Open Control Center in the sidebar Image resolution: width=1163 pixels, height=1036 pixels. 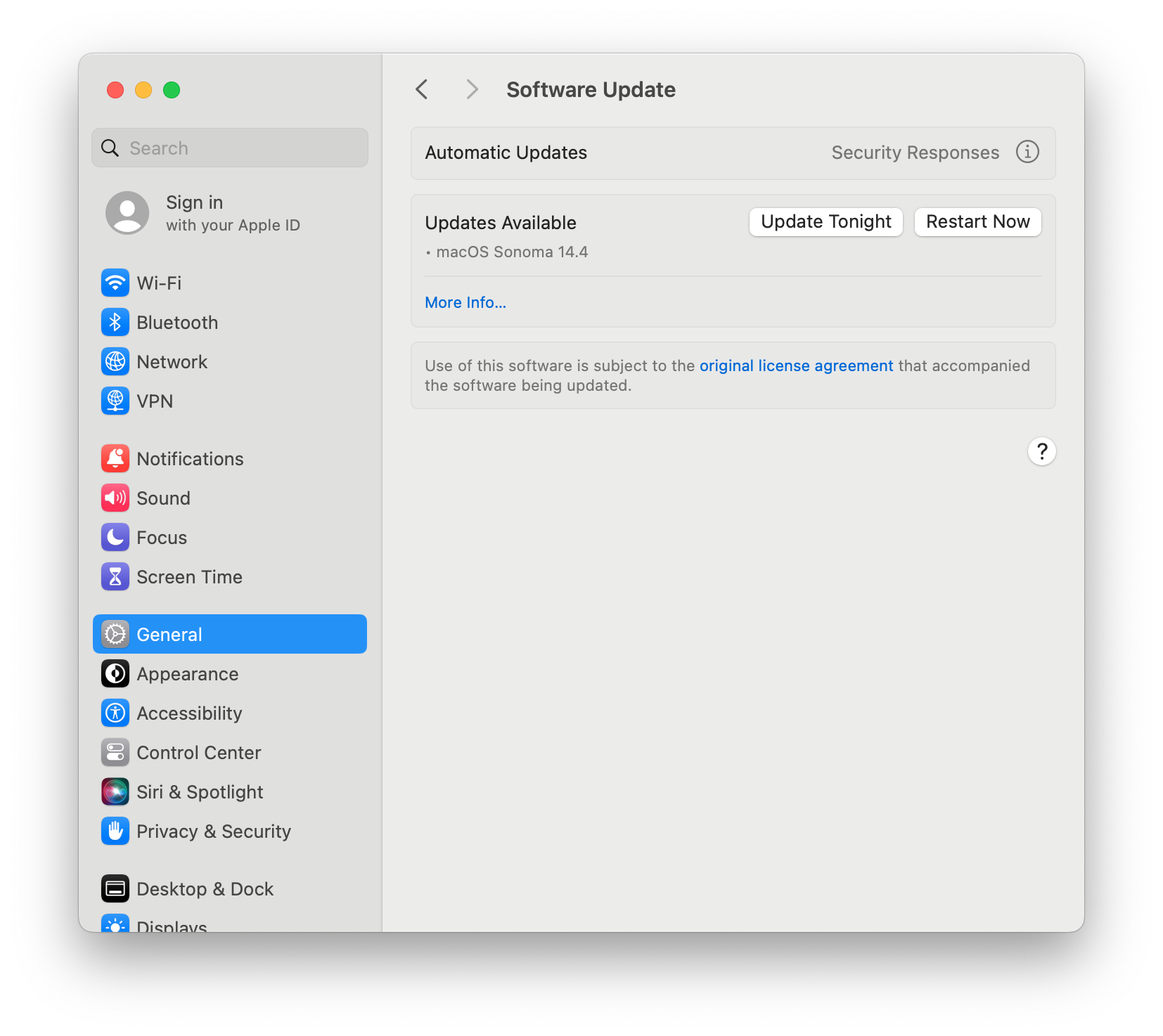click(198, 753)
